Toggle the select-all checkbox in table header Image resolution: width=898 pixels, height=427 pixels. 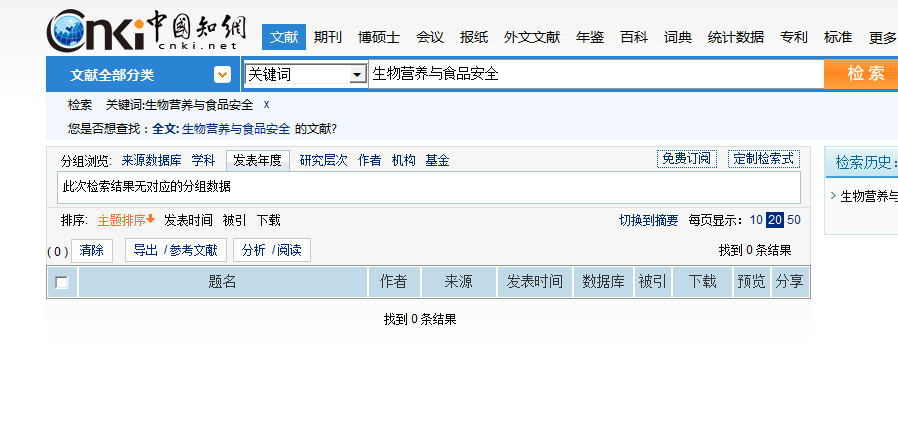click(61, 282)
